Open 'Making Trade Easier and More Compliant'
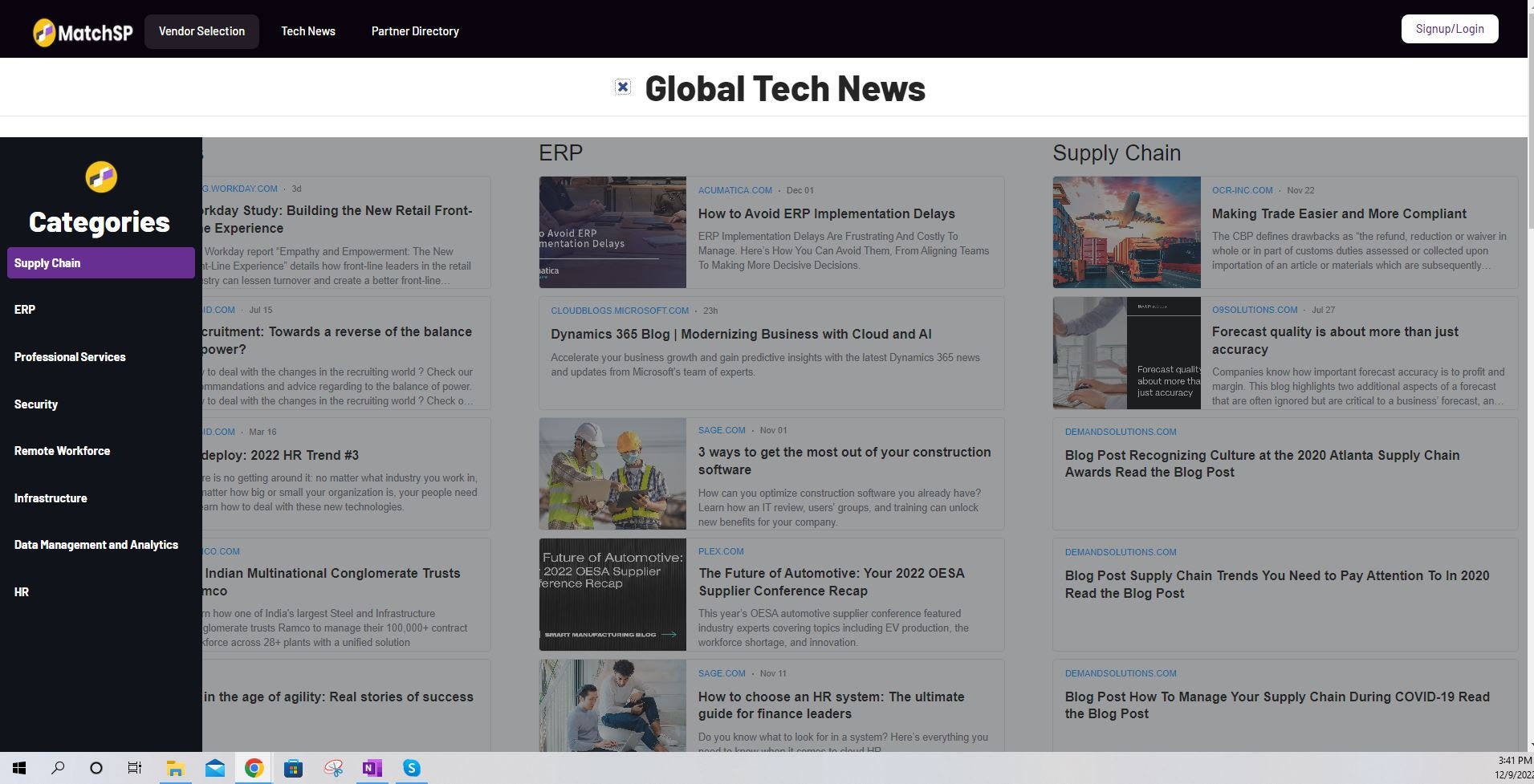This screenshot has height=784, width=1534. pos(1339,213)
